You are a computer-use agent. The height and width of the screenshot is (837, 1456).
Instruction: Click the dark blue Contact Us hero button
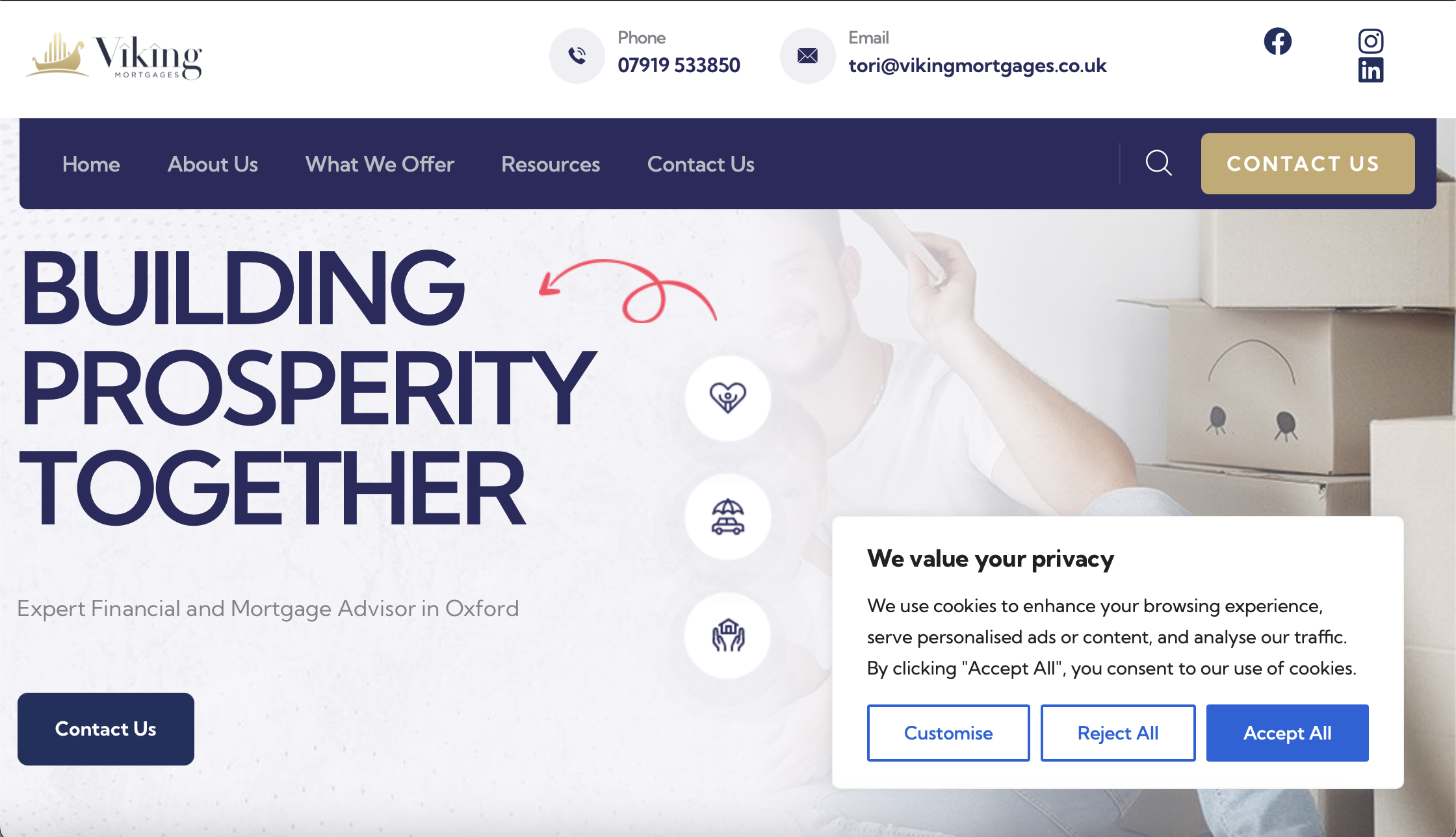106,729
